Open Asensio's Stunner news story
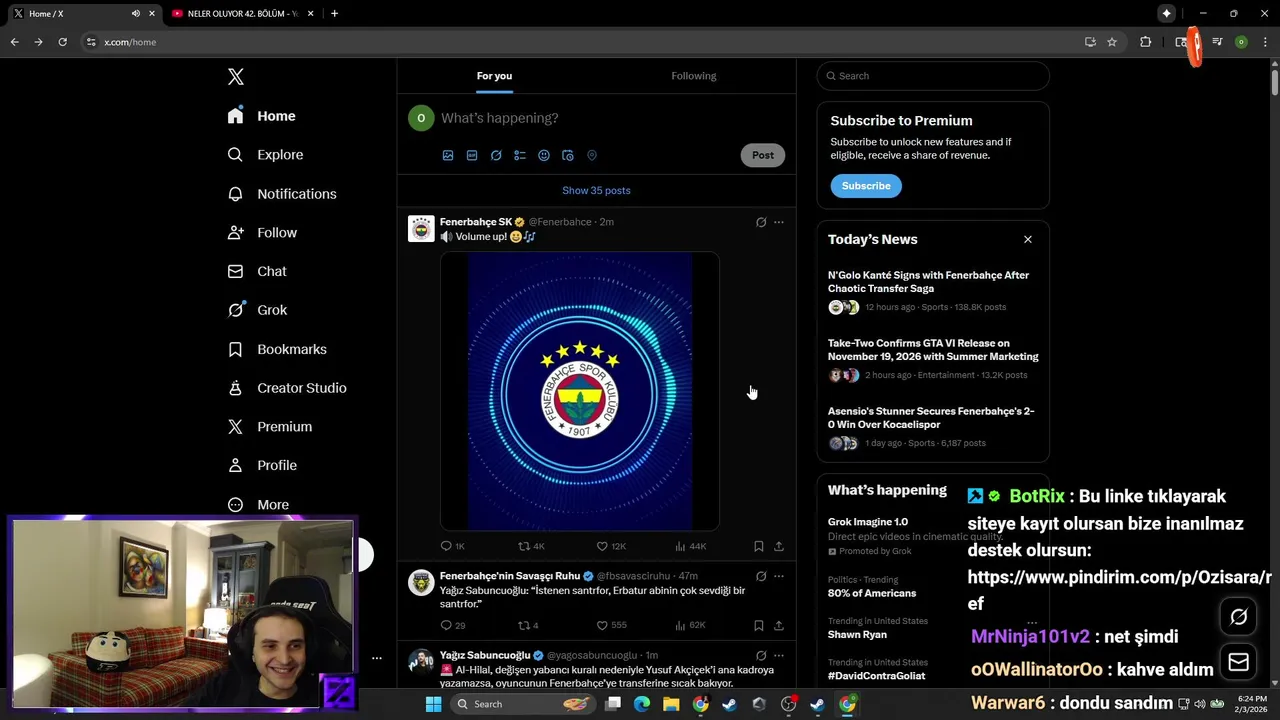 (x=933, y=427)
